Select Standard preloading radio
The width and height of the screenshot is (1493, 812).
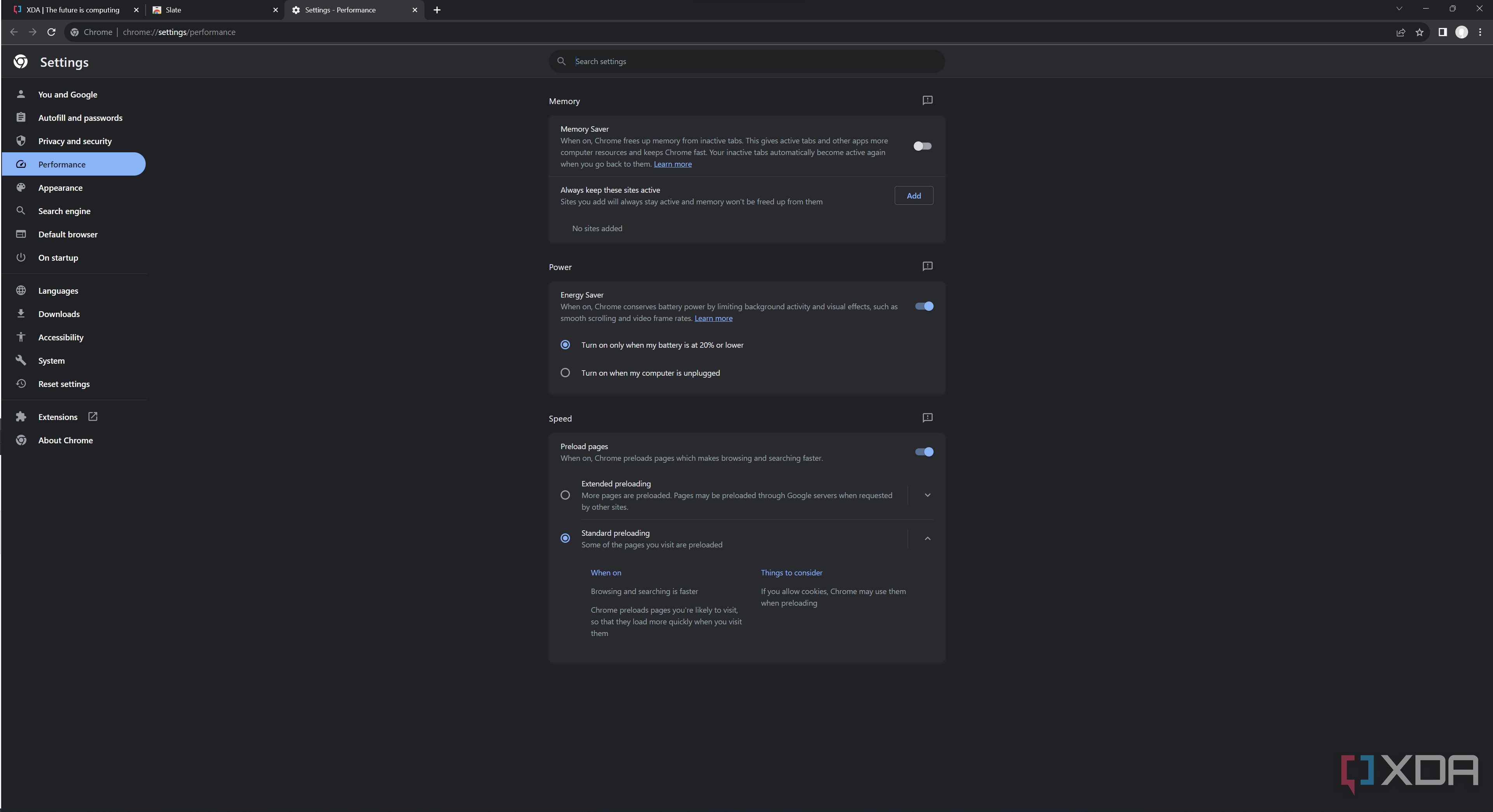coord(565,538)
